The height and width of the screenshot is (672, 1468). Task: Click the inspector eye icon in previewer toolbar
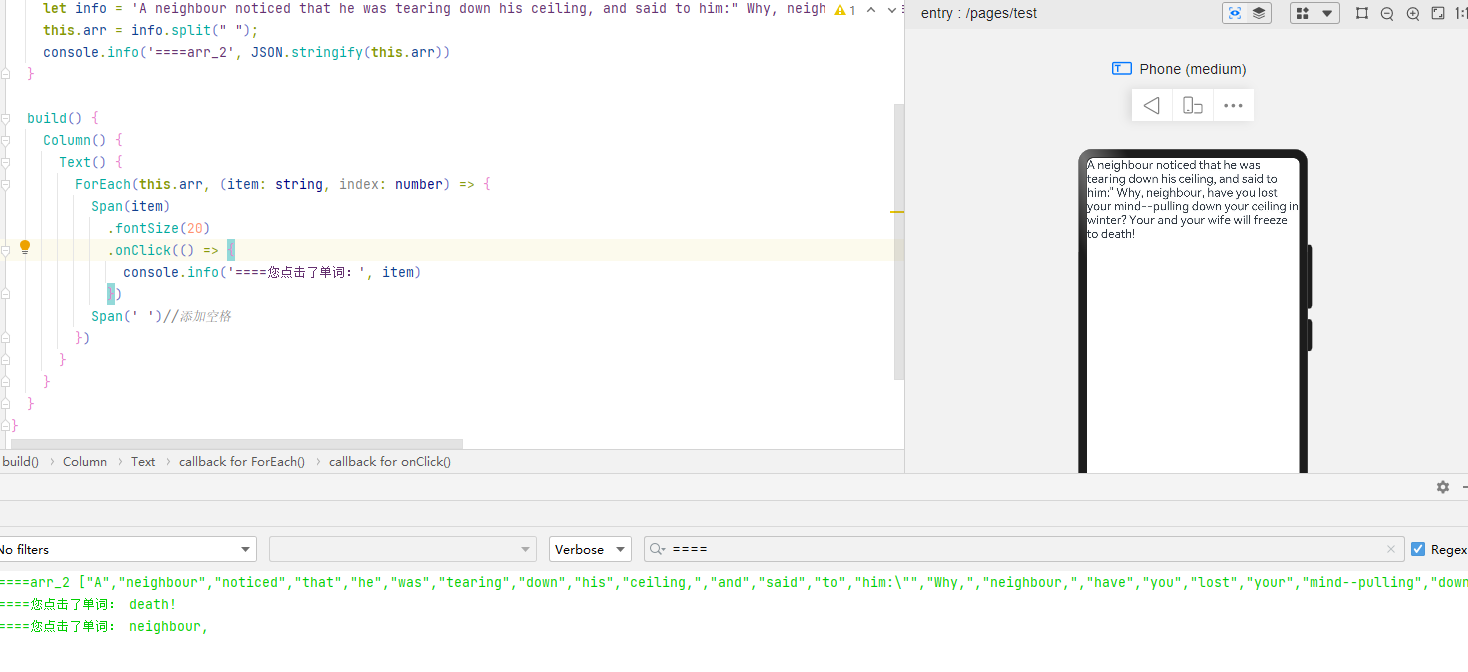coord(1235,13)
